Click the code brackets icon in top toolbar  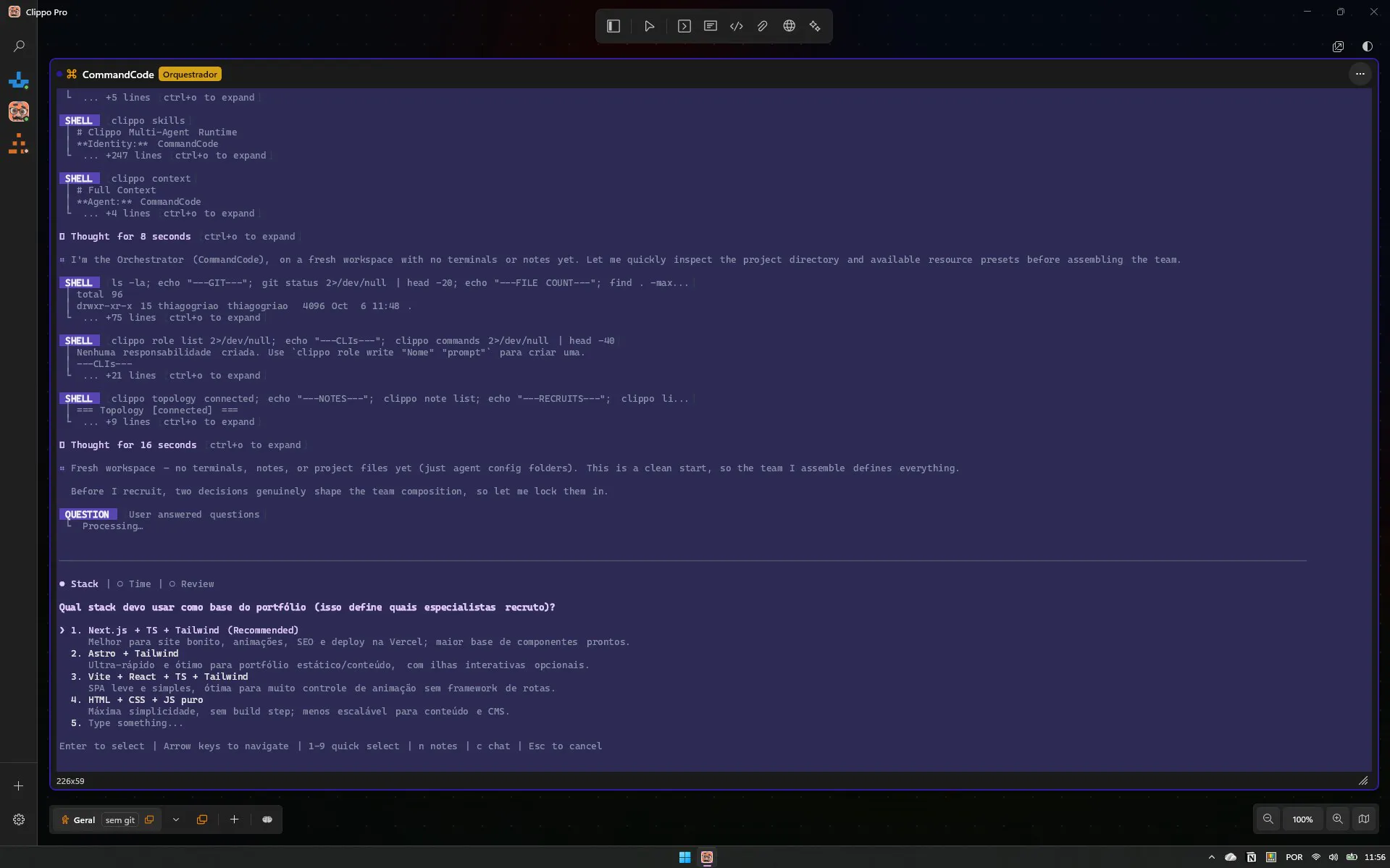click(737, 26)
